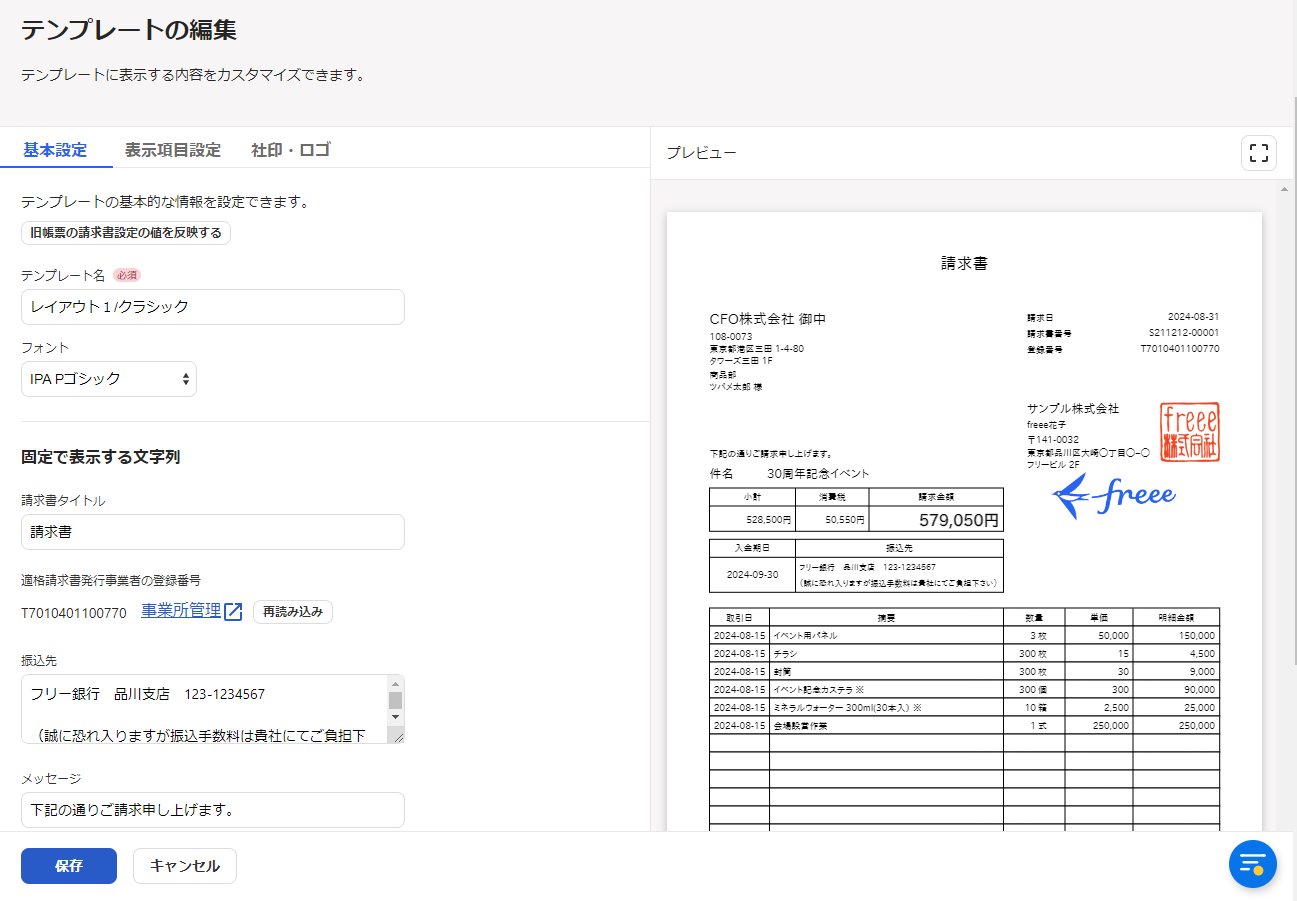1297x901 pixels.
Task: Click the キャンセル button
Action: [185, 866]
